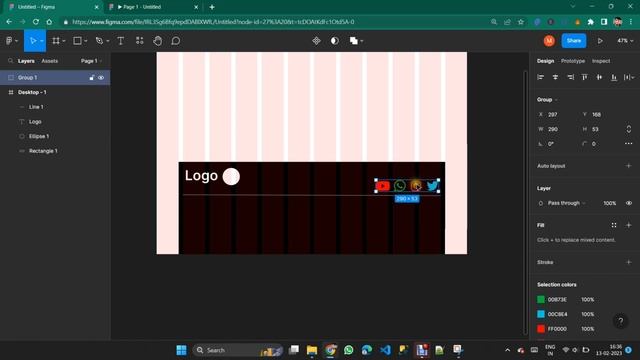Click red FF0000 color swatch
The height and width of the screenshot is (360, 640).
(x=541, y=329)
